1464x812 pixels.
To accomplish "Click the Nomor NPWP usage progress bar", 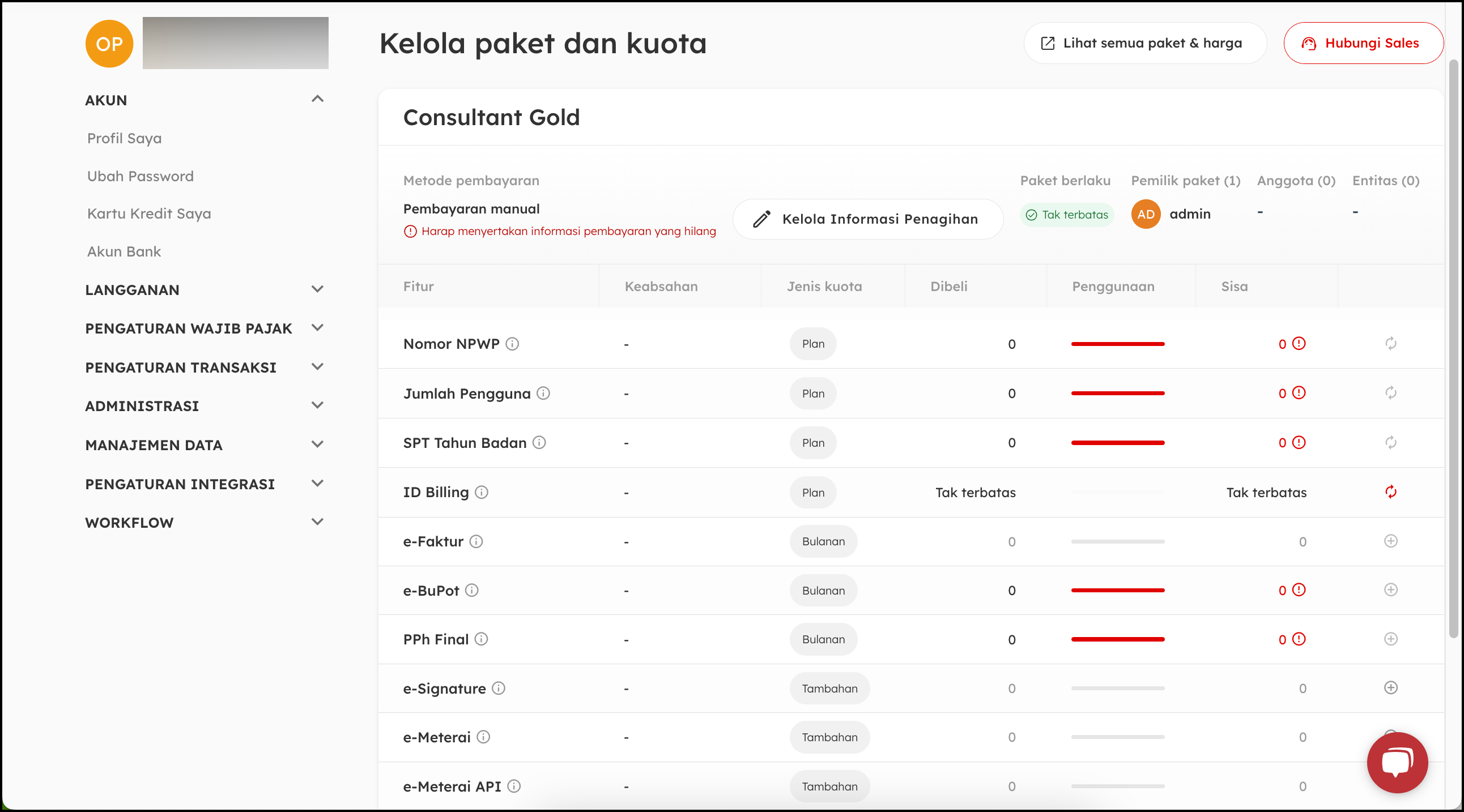I will tap(1117, 344).
